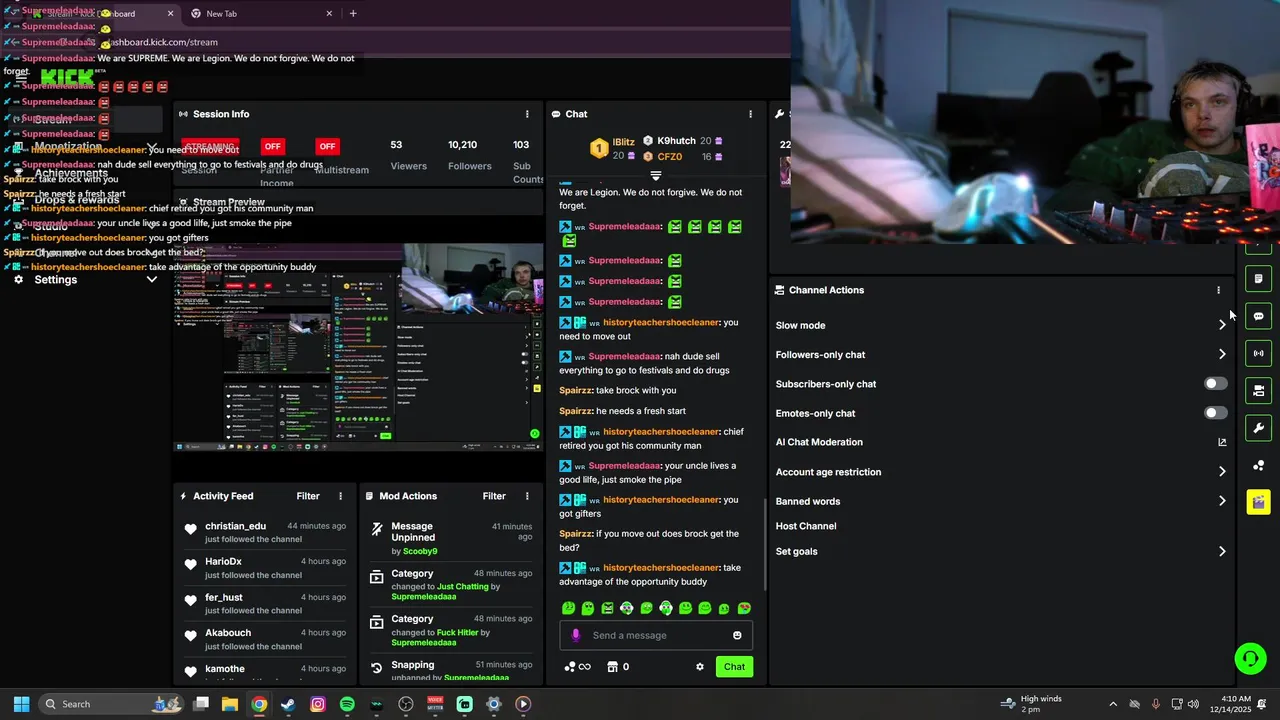Toggle Subscribers-only chat switch
This screenshot has width=1280, height=720.
click(1215, 384)
